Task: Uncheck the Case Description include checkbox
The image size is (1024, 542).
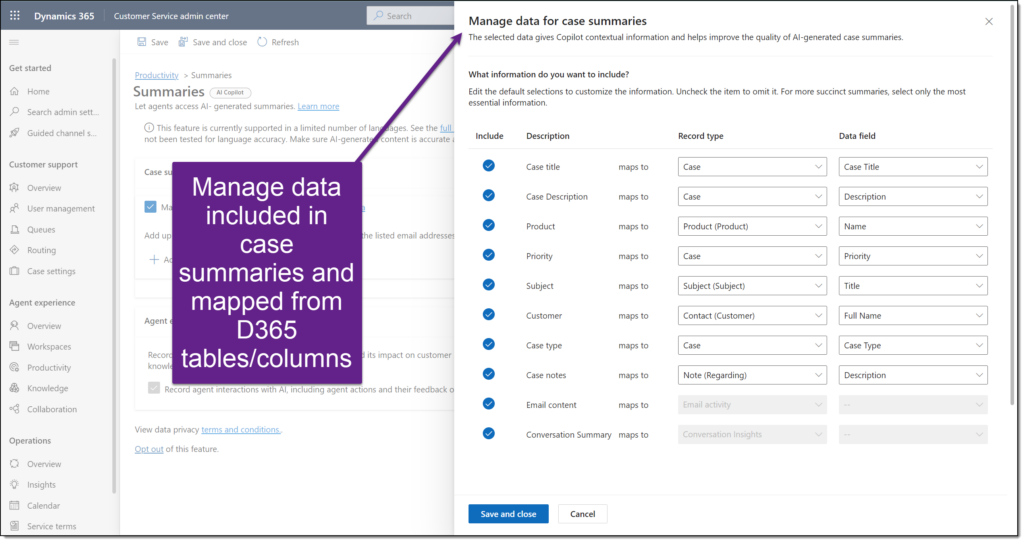Action: 488,196
